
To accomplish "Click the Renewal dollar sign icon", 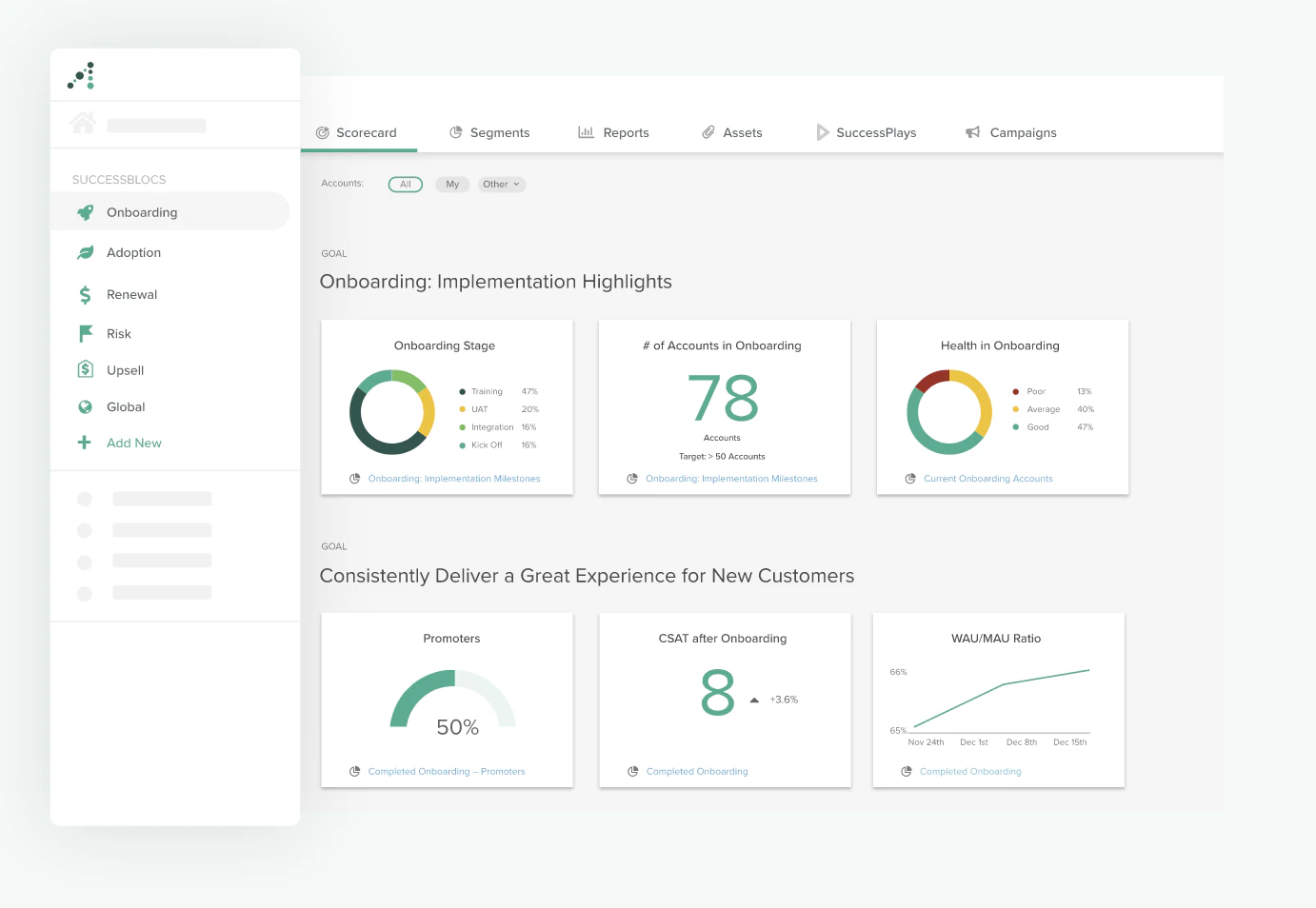I will click(x=86, y=295).
